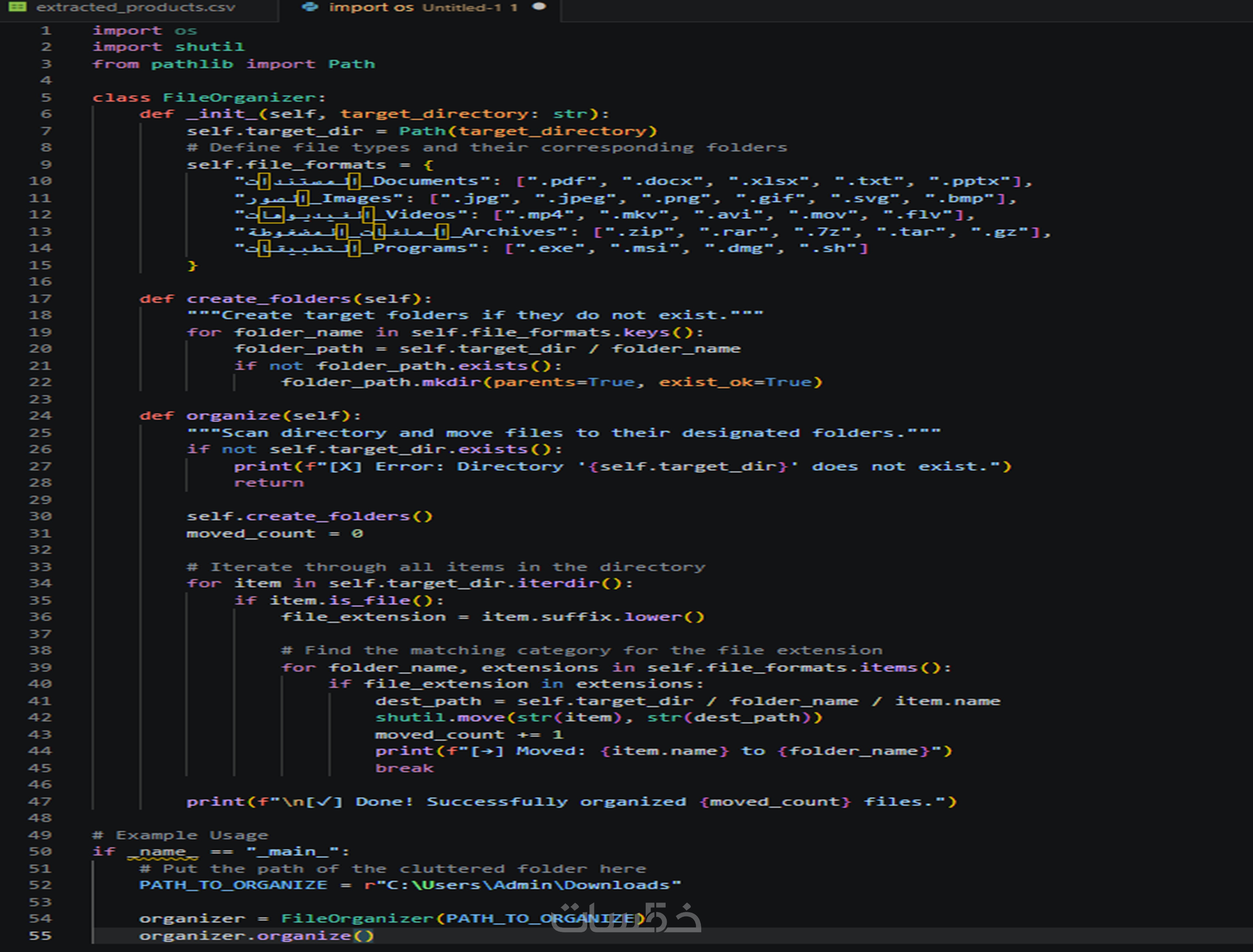Click 'organizer.organize()' call on line 55
The image size is (1253, 952).
click(x=257, y=936)
